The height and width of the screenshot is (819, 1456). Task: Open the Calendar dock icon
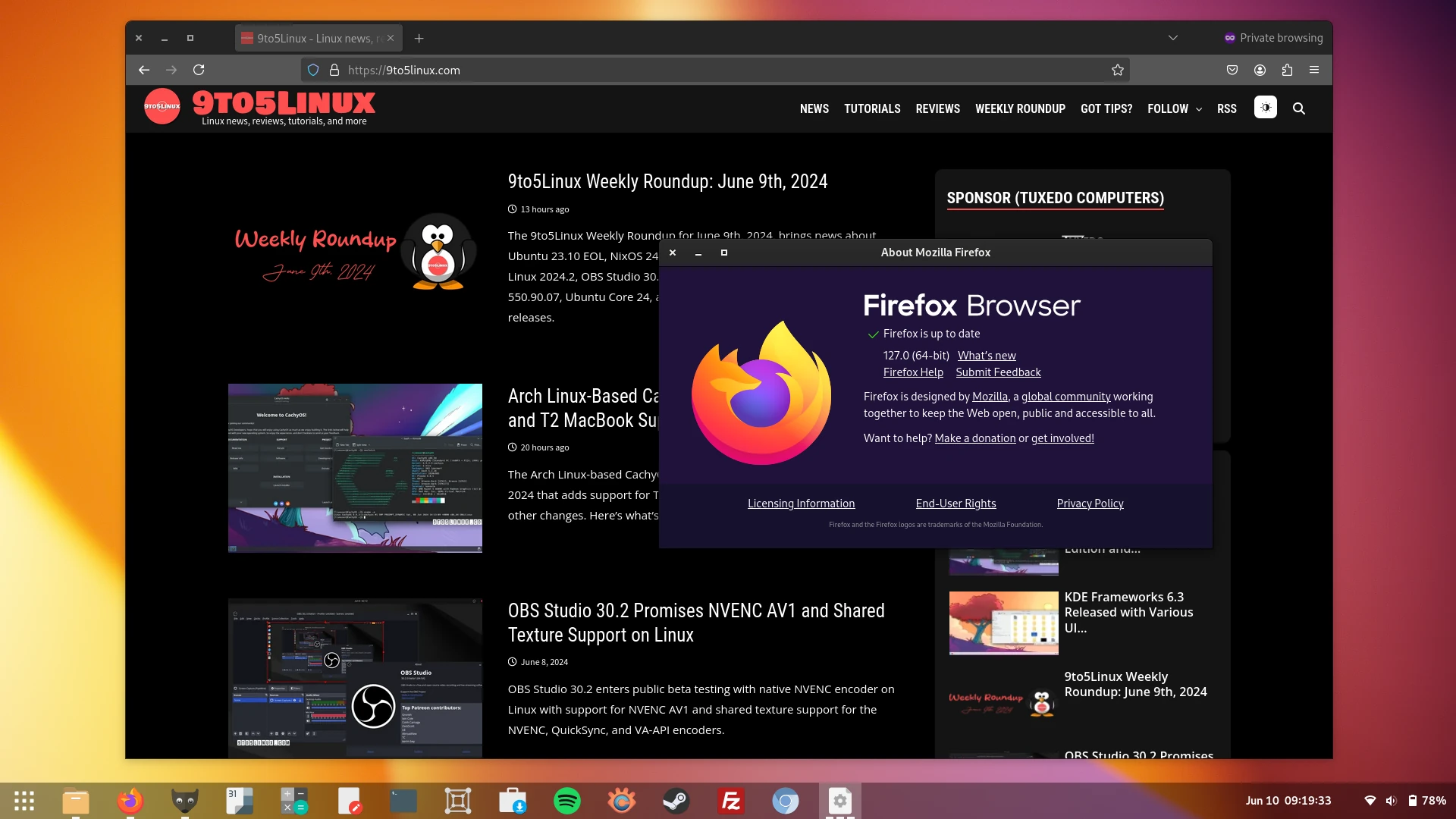[x=240, y=801]
